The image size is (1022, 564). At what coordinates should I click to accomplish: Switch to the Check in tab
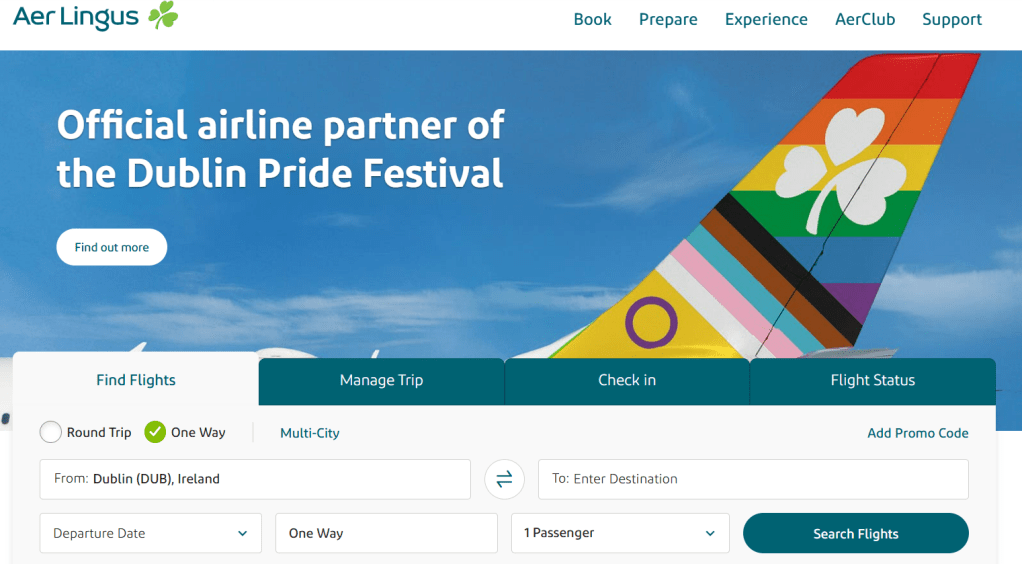click(627, 380)
